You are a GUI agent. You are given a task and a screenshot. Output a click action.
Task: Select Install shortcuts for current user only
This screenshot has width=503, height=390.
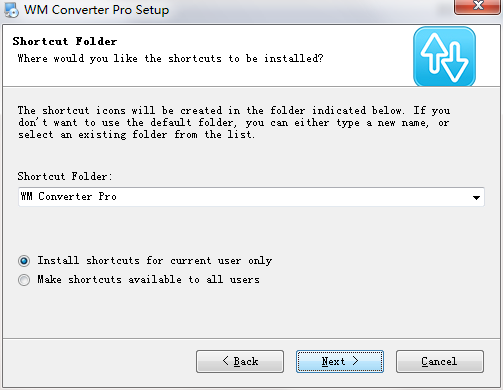(x=24, y=261)
